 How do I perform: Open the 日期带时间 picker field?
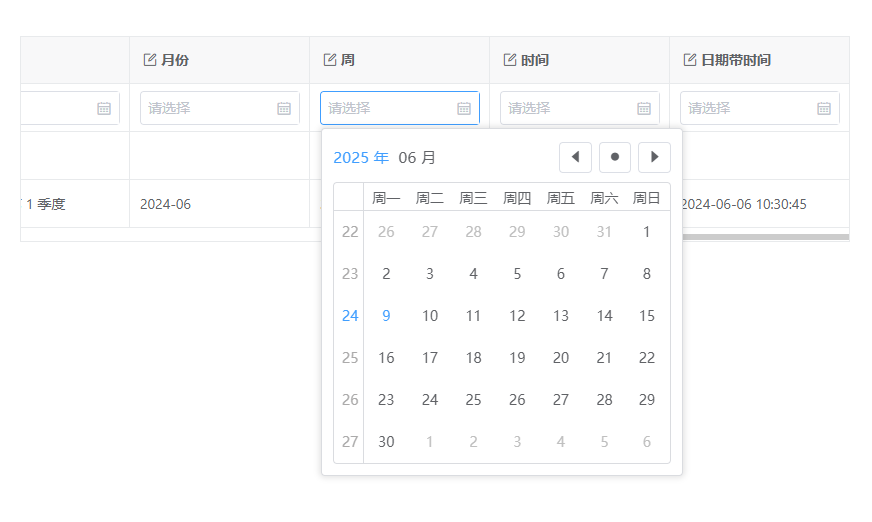click(760, 108)
